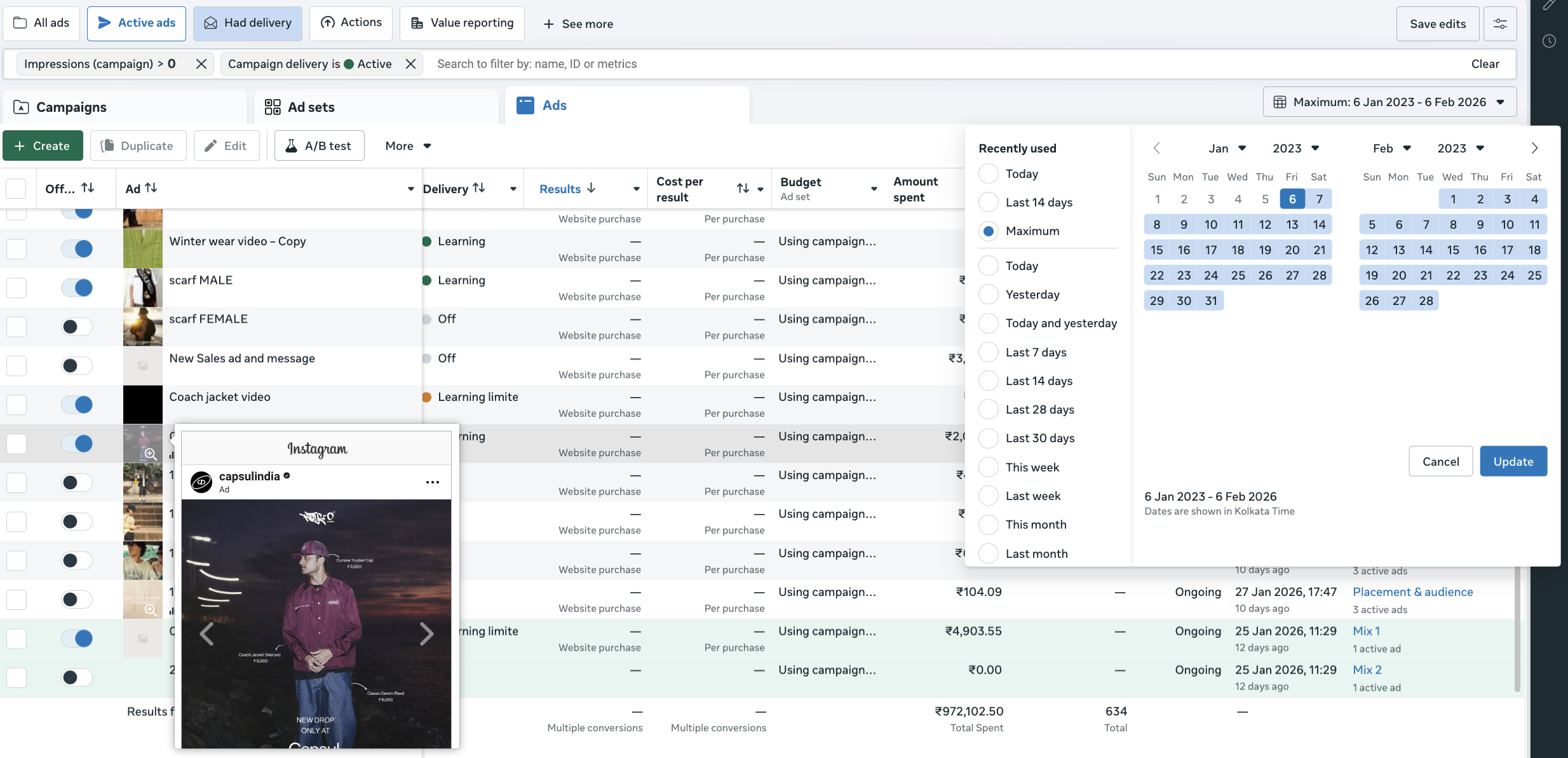This screenshot has height=758, width=1568.
Task: Click the A/B test flask button
Action: (x=319, y=146)
